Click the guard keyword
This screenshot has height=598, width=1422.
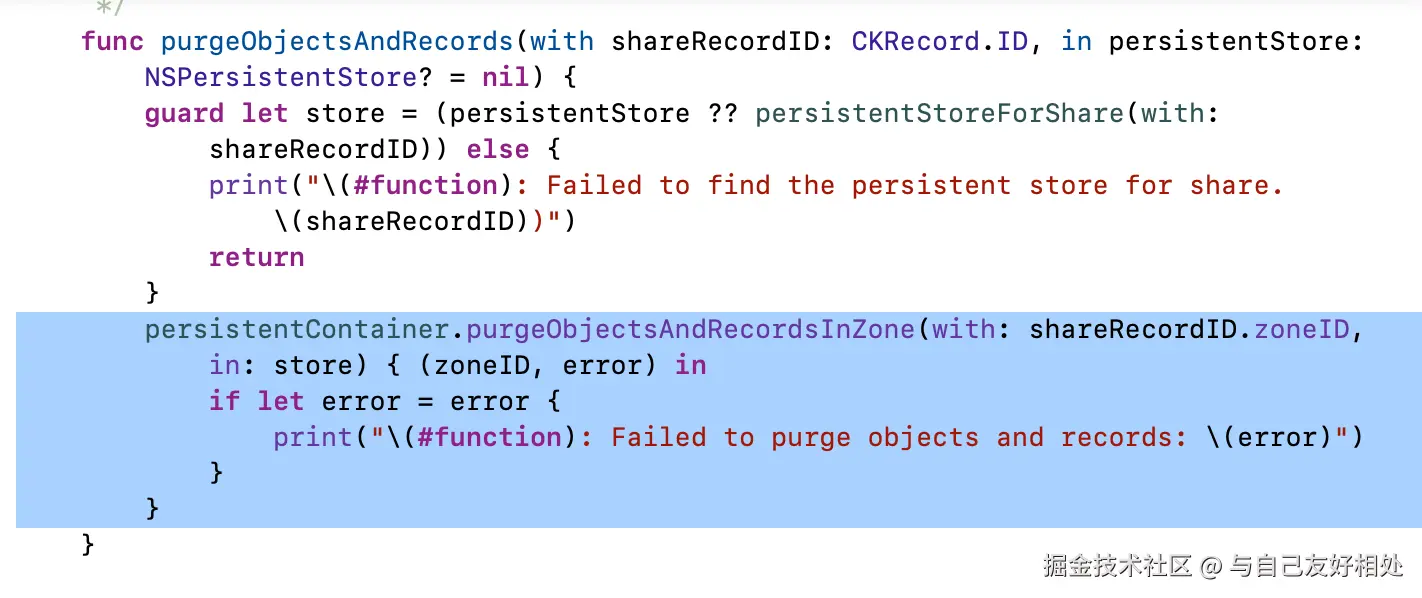click(x=184, y=114)
